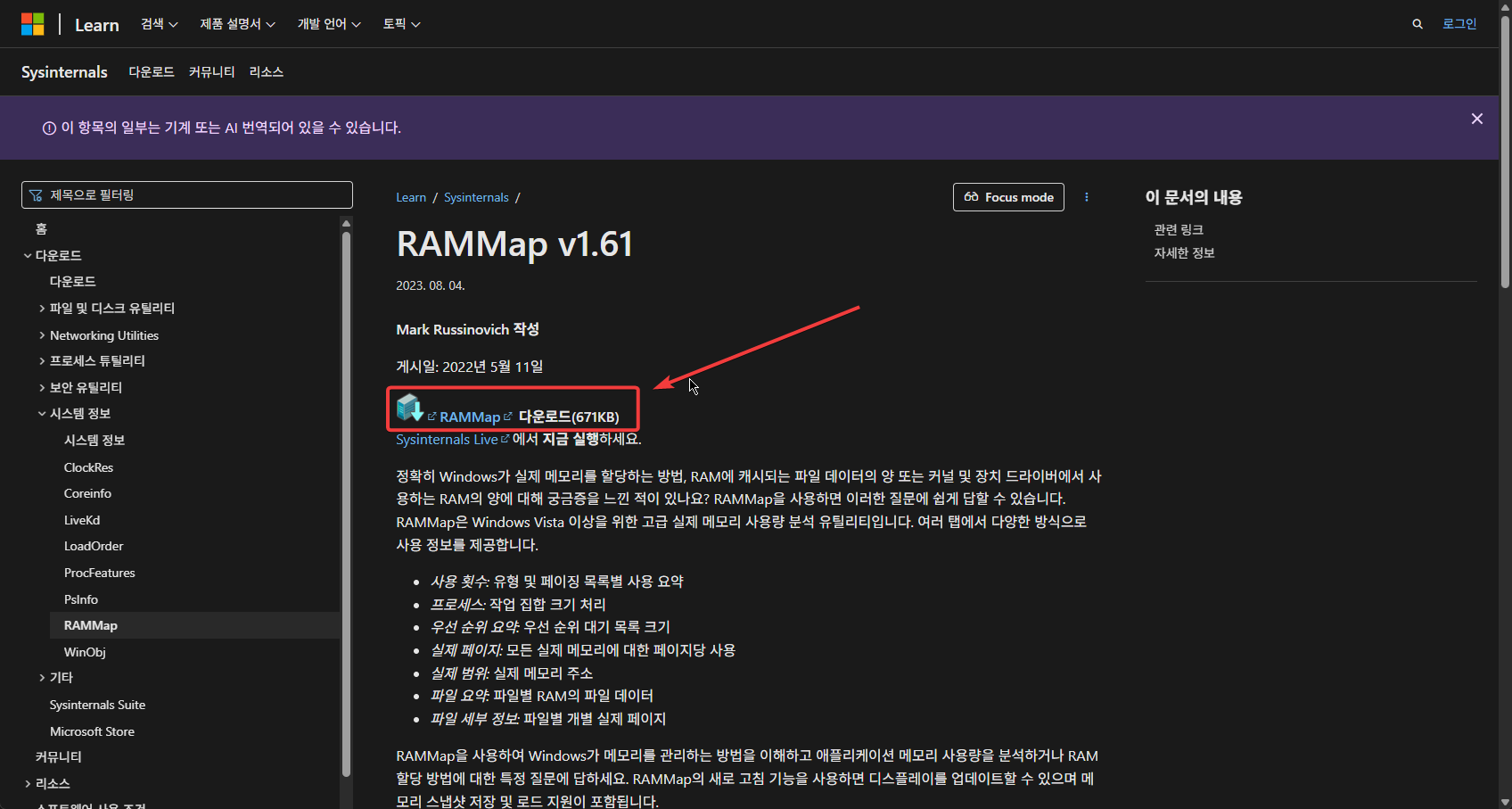Screen dimensions: 1512x809
Task: Select Coreinfo in the sidebar
Action: (x=87, y=493)
